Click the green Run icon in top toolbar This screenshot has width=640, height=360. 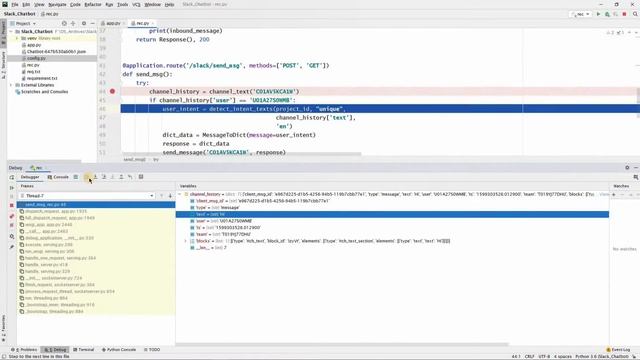[598, 14]
